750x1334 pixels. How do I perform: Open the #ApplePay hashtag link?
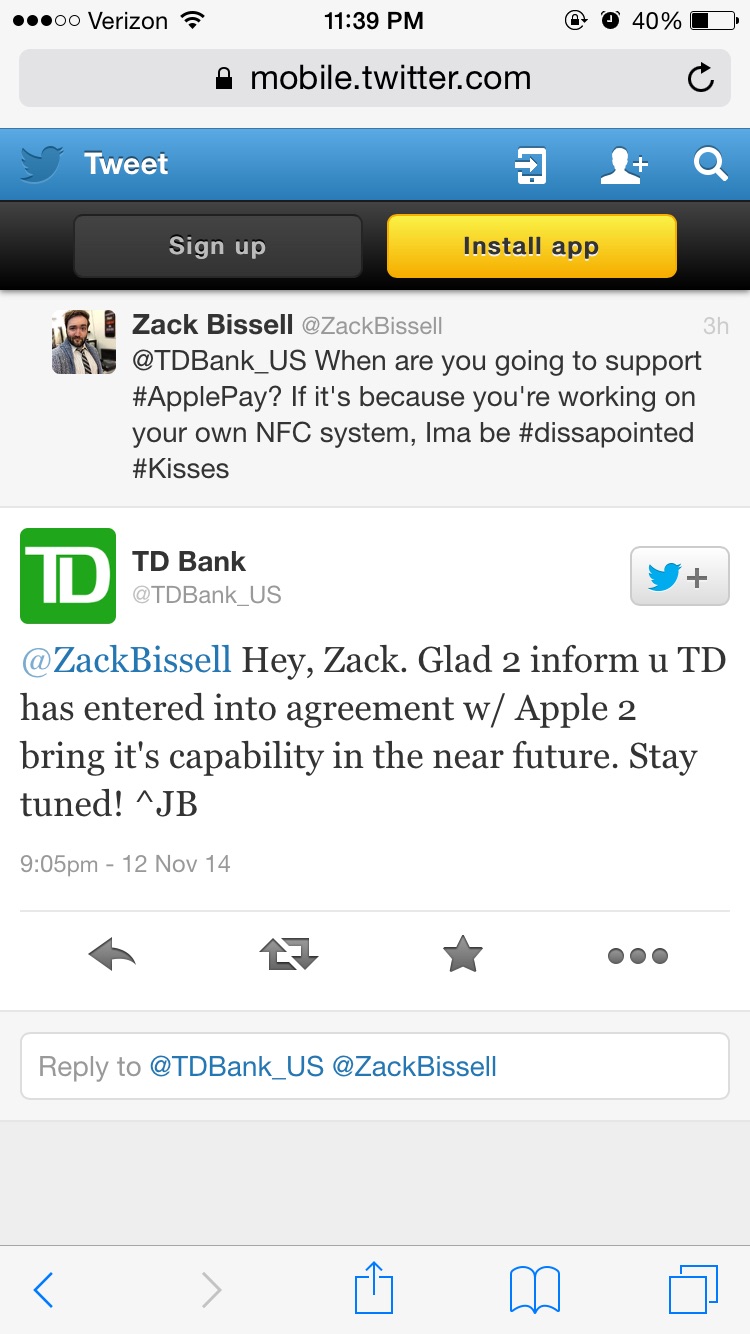(x=207, y=397)
